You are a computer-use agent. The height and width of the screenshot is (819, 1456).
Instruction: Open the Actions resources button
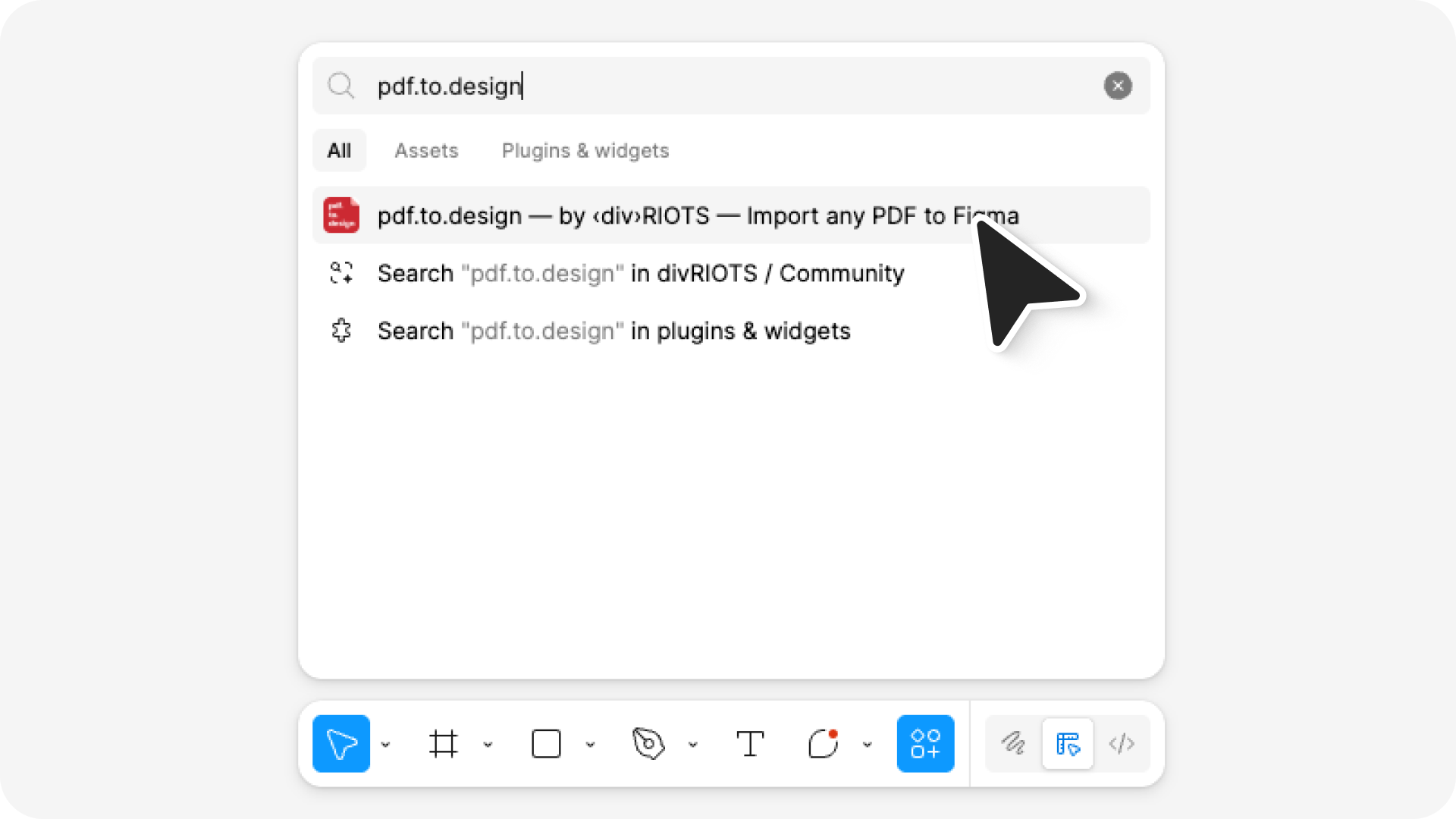point(925,744)
